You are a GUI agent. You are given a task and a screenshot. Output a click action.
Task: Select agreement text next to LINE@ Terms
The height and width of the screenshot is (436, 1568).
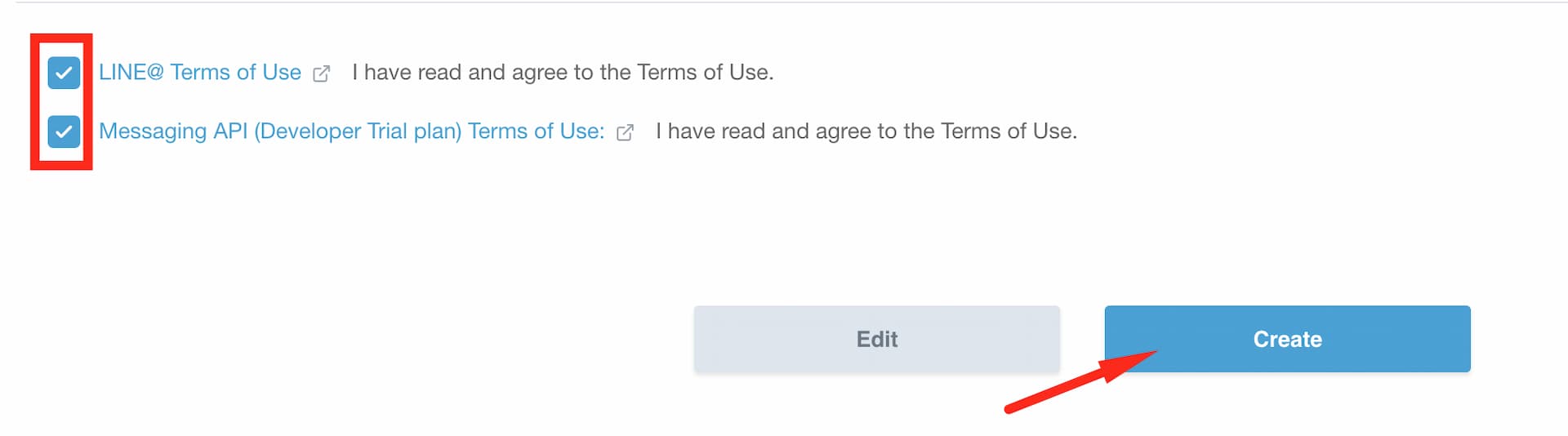tap(563, 72)
